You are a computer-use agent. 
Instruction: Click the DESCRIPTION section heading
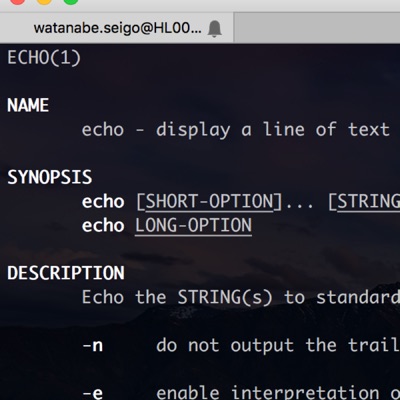point(66,273)
